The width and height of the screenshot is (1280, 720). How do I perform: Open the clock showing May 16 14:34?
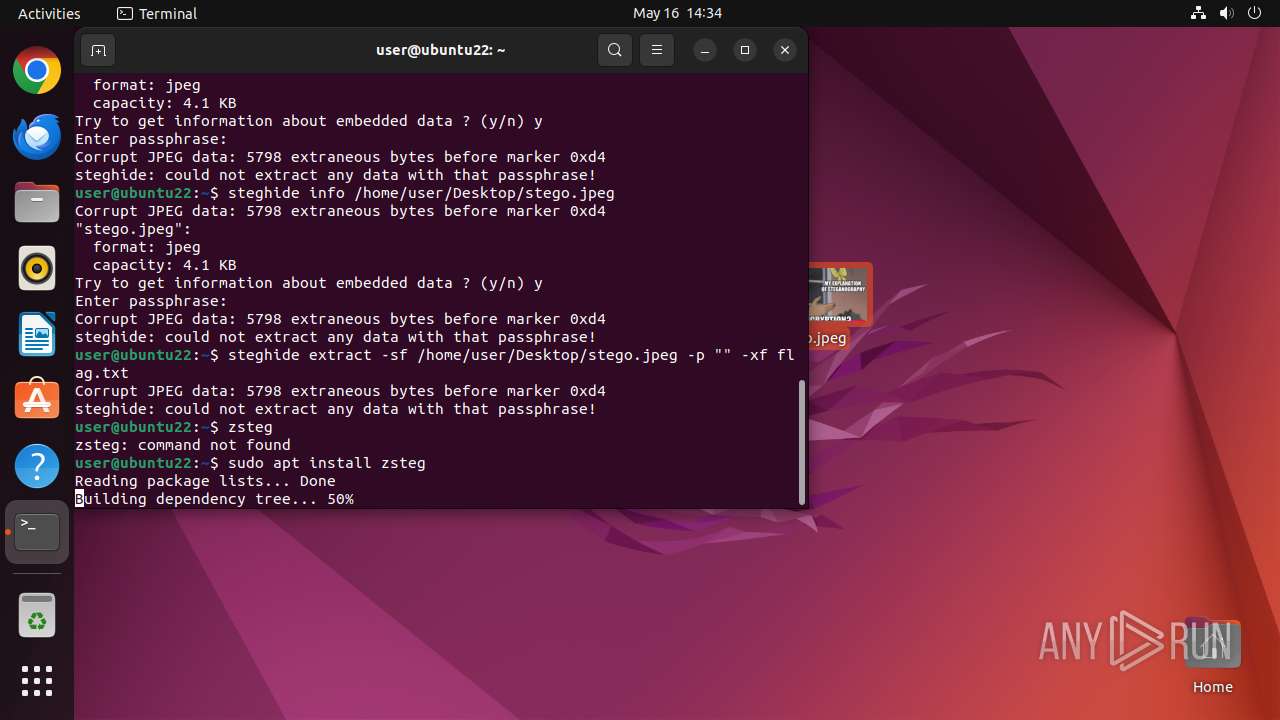point(677,13)
